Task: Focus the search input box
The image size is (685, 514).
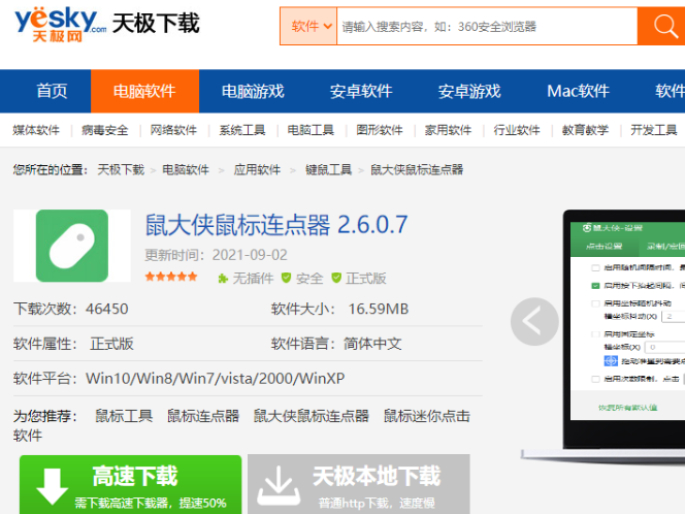Action: (x=487, y=26)
